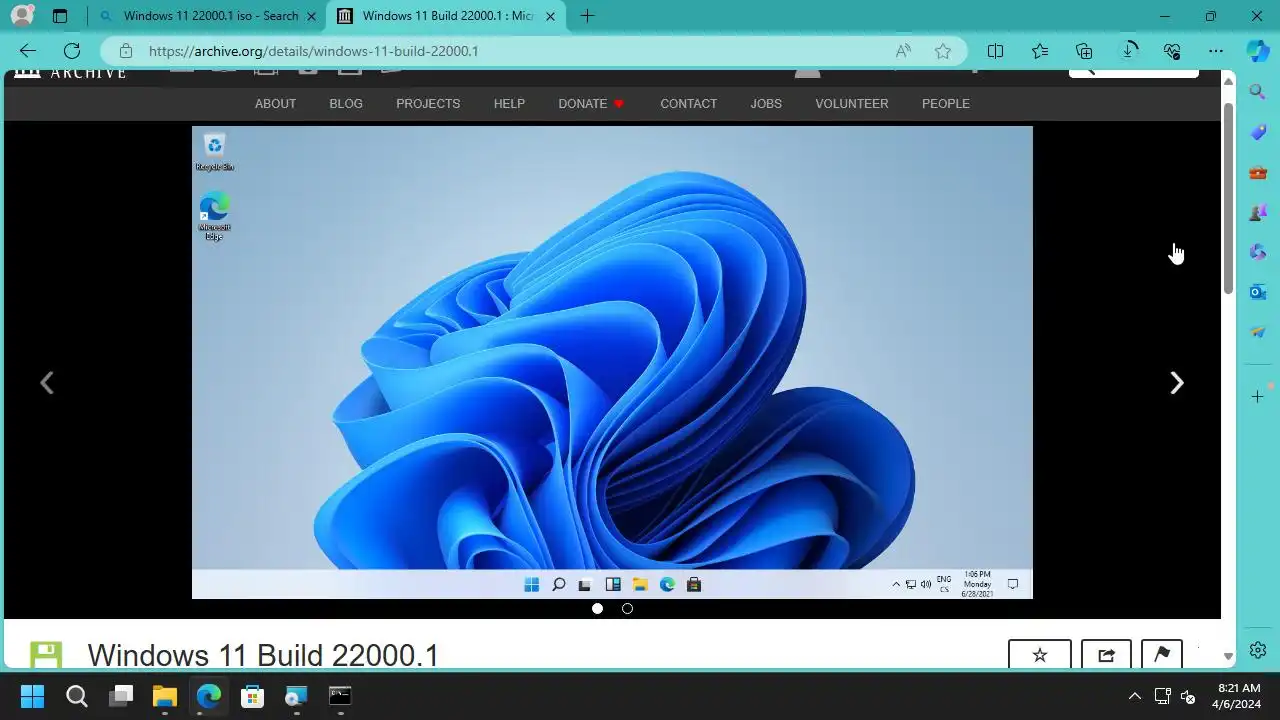The height and width of the screenshot is (720, 1280).
Task: Open the Command Prompt taskbar icon
Action: click(x=340, y=696)
